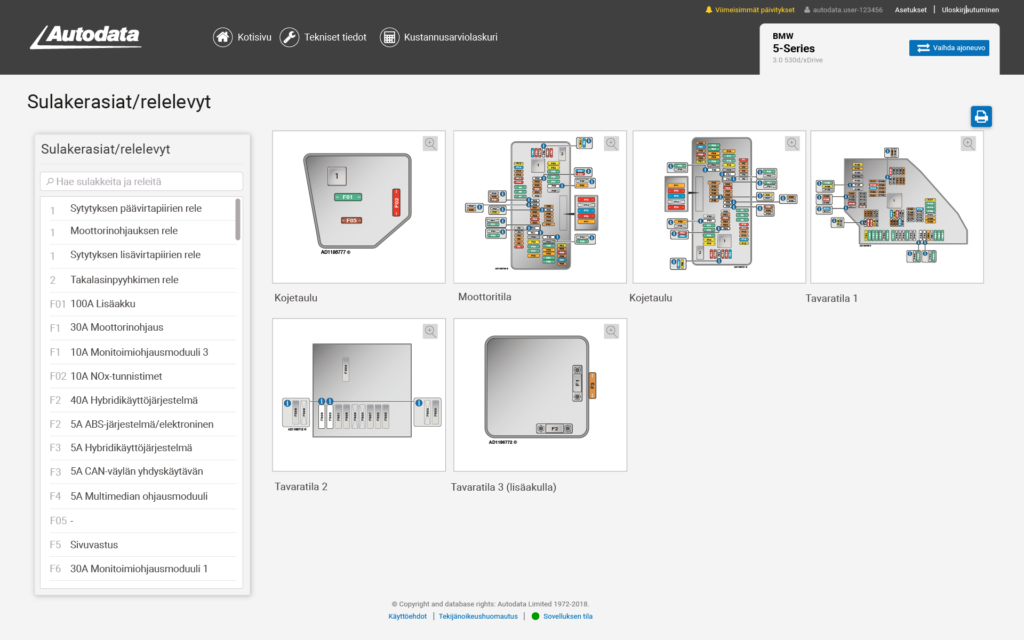Click the fuse search field

[142, 182]
